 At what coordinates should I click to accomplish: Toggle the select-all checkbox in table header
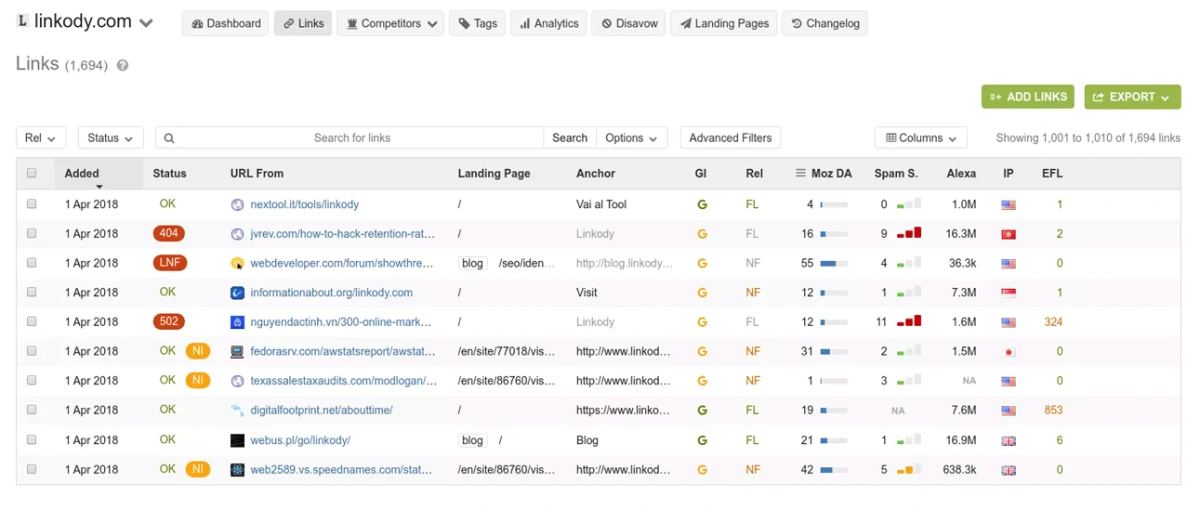[32, 173]
